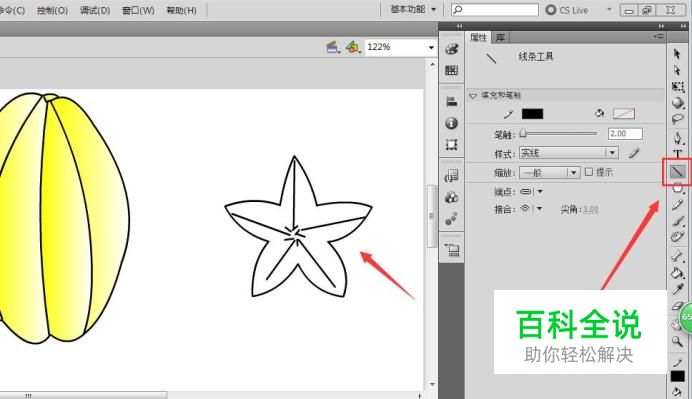Click the fill color none swatch in properties
This screenshot has width=692, height=399.
click(x=624, y=114)
